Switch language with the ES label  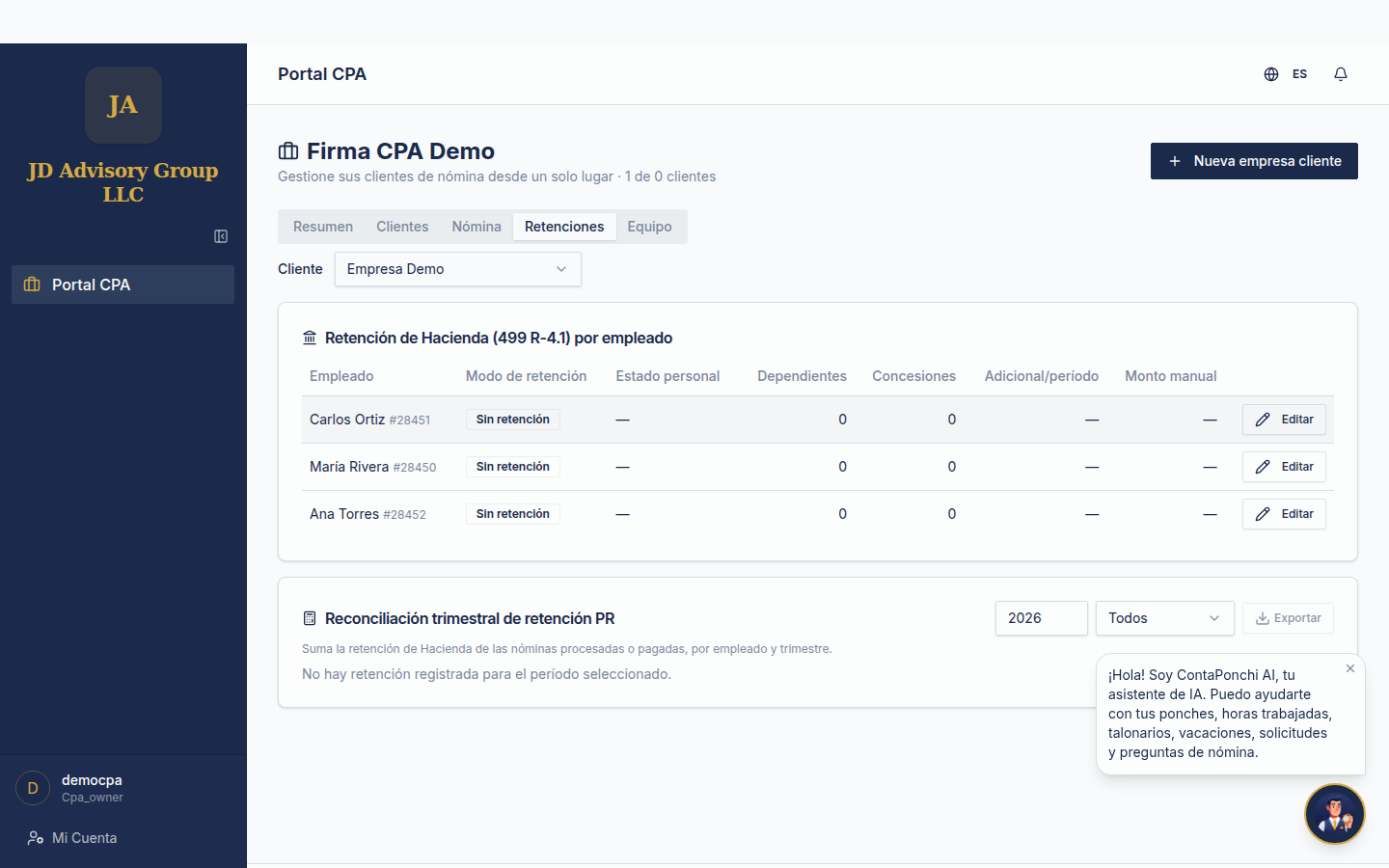pyautogui.click(x=1299, y=74)
